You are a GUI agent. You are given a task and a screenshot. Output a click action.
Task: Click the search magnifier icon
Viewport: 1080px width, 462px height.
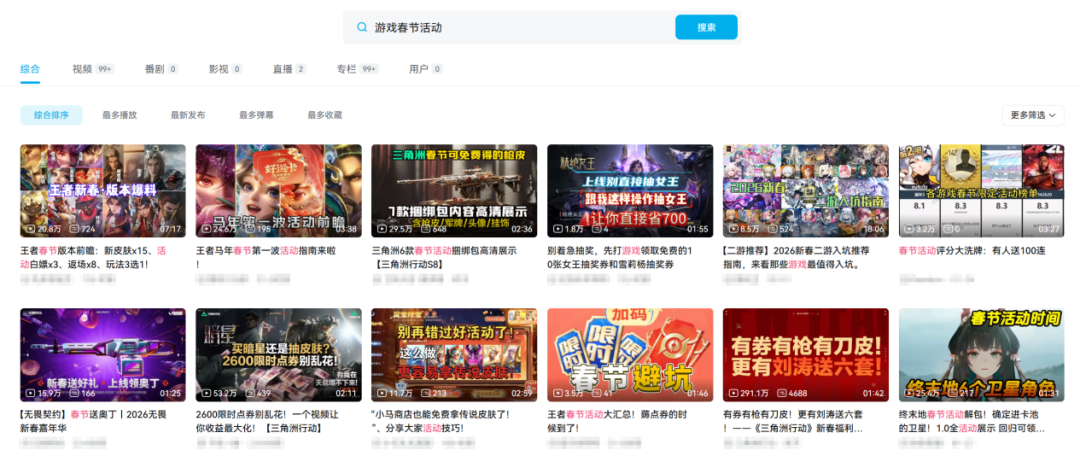coord(361,28)
